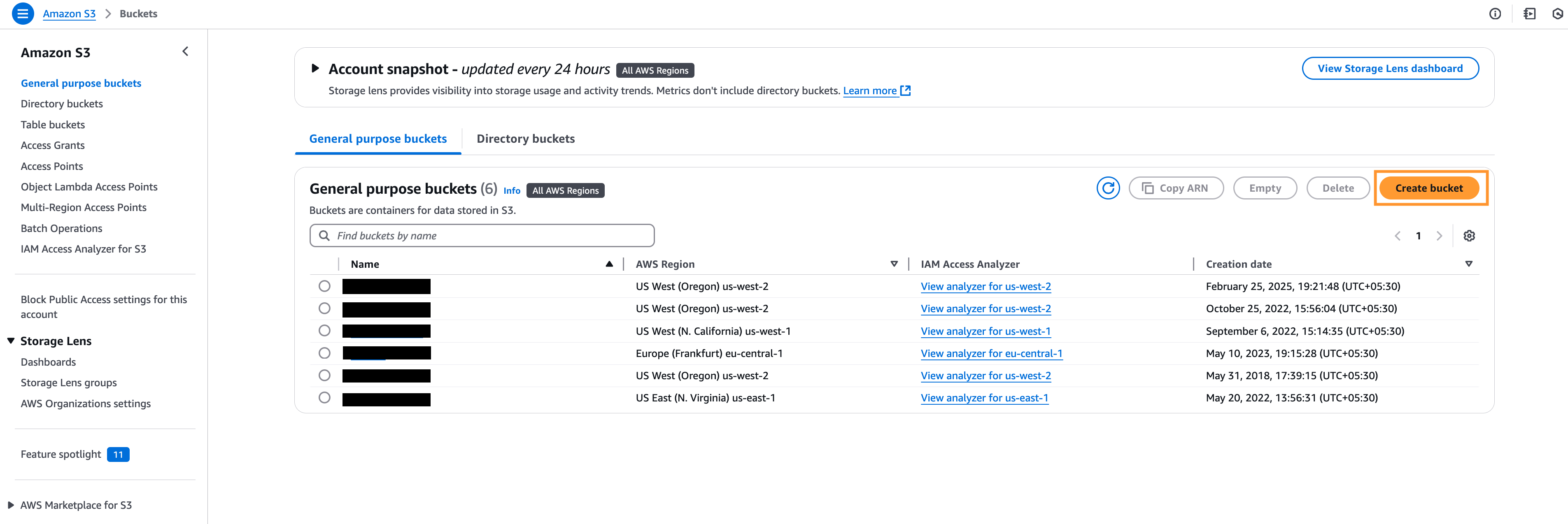Select the eu-central-1 bucket radio button
The image size is (1568, 524).
click(x=324, y=353)
